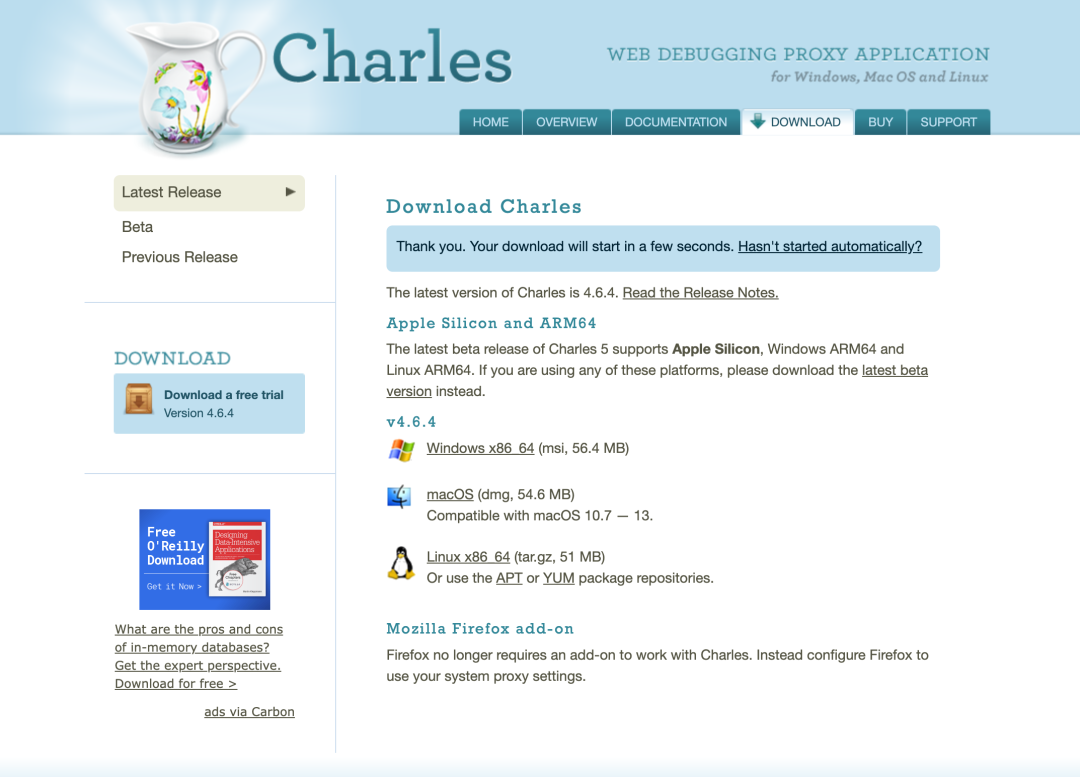Click Apple Silicon and ARM64 heading
This screenshot has height=777, width=1080.
pos(491,323)
